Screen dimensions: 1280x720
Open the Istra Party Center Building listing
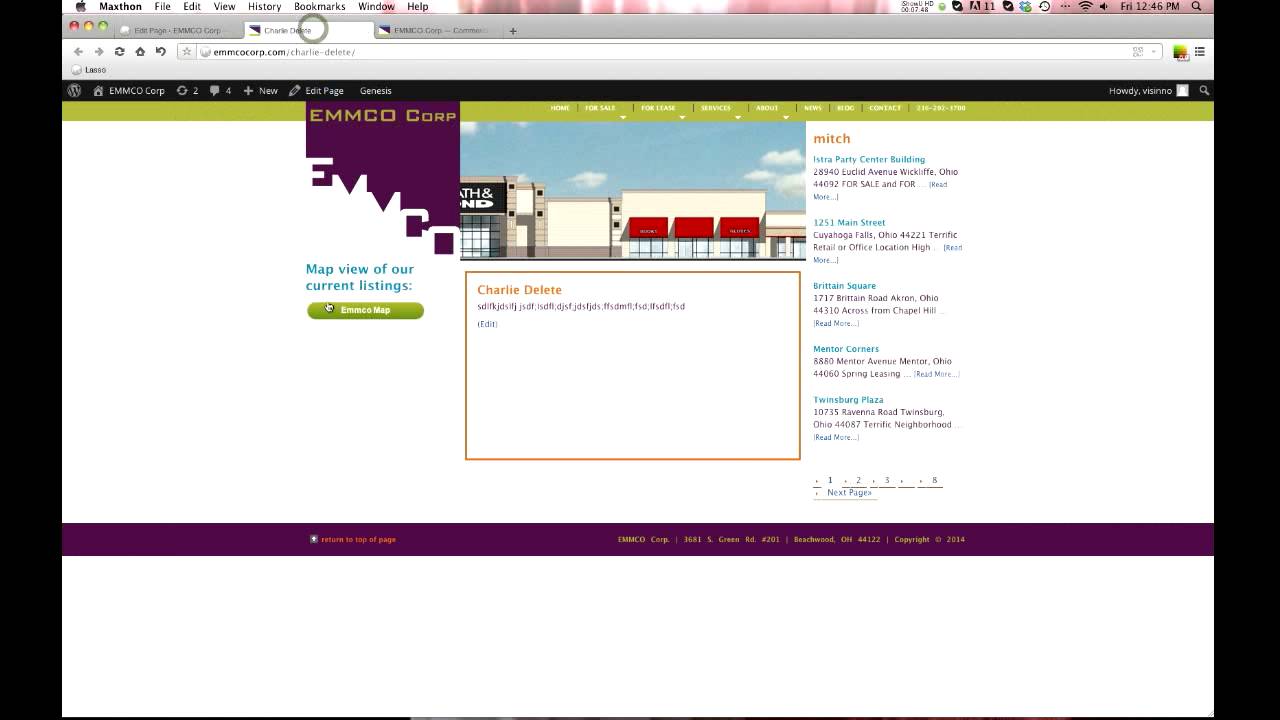pyautogui.click(x=869, y=159)
